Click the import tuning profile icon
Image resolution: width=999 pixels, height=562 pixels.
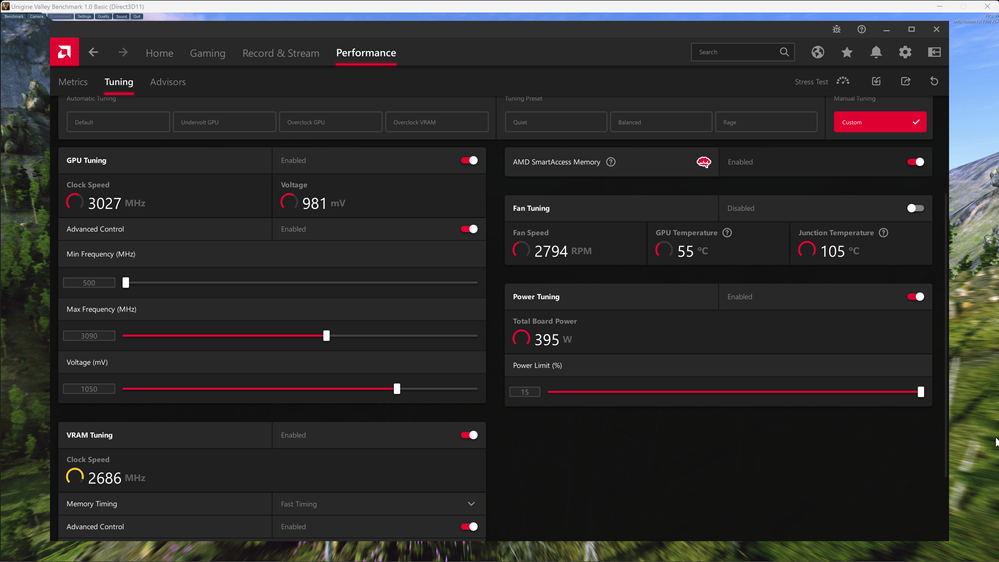point(876,82)
